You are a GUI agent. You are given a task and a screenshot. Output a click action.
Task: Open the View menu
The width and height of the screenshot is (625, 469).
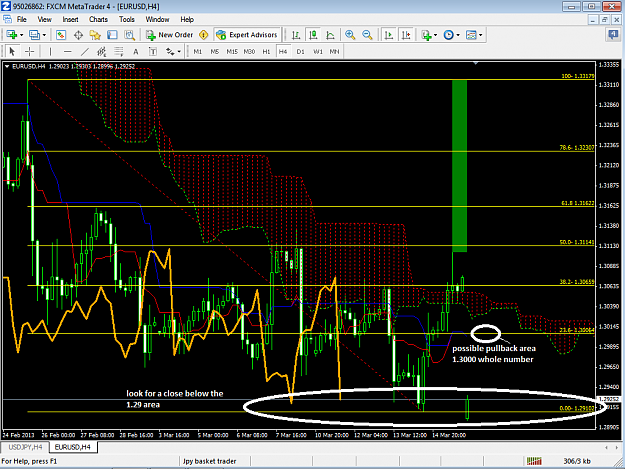45,19
